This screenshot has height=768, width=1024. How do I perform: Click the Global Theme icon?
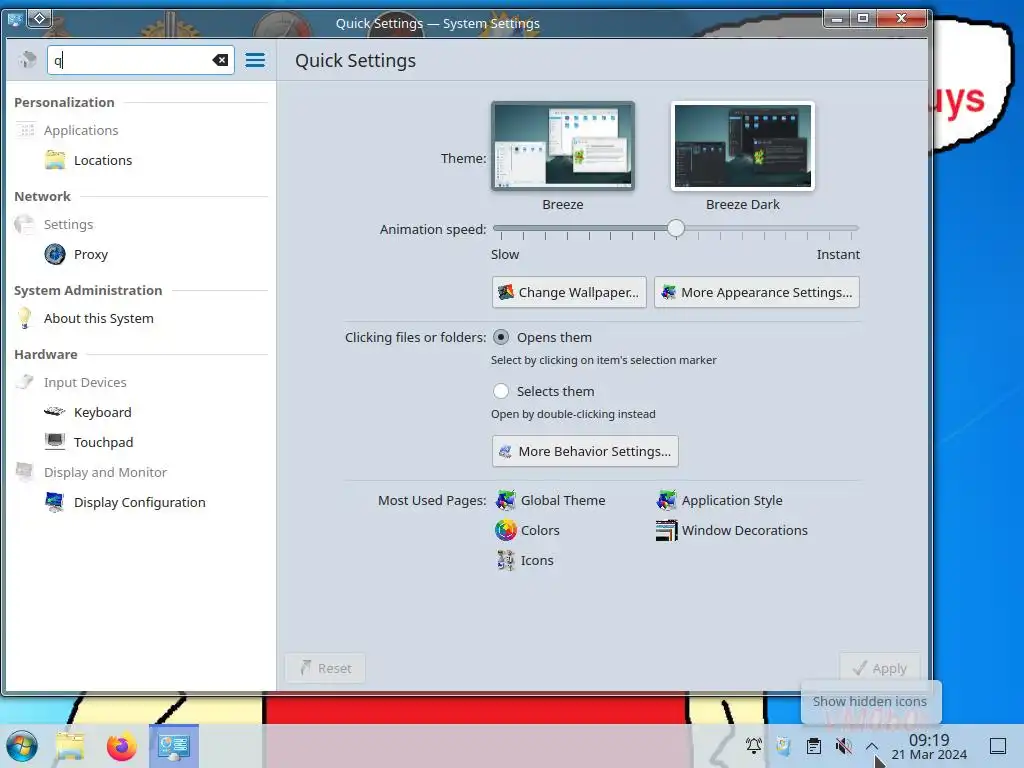click(505, 500)
